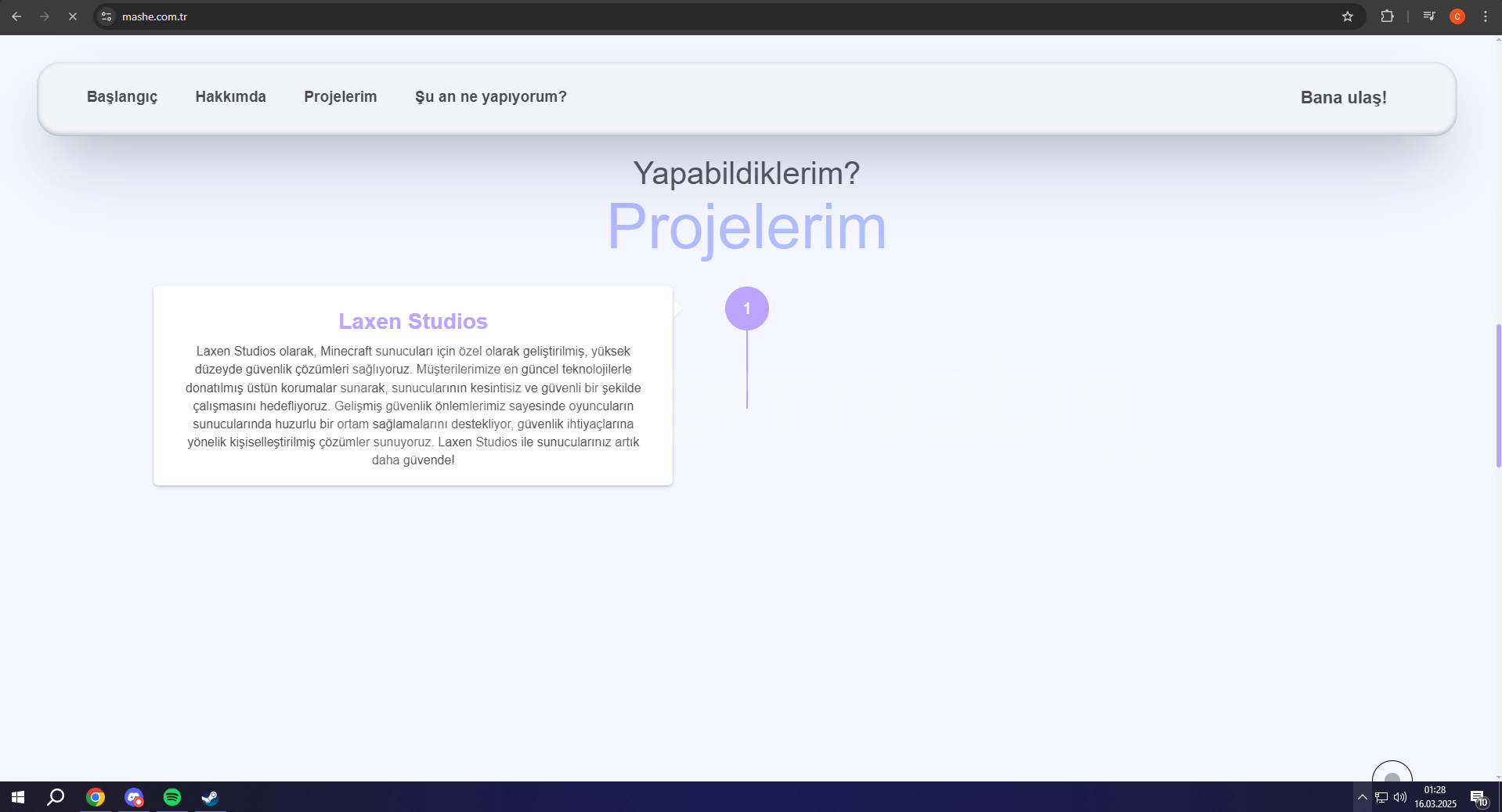
Task: Open the Windows Start menu
Action: (18, 797)
